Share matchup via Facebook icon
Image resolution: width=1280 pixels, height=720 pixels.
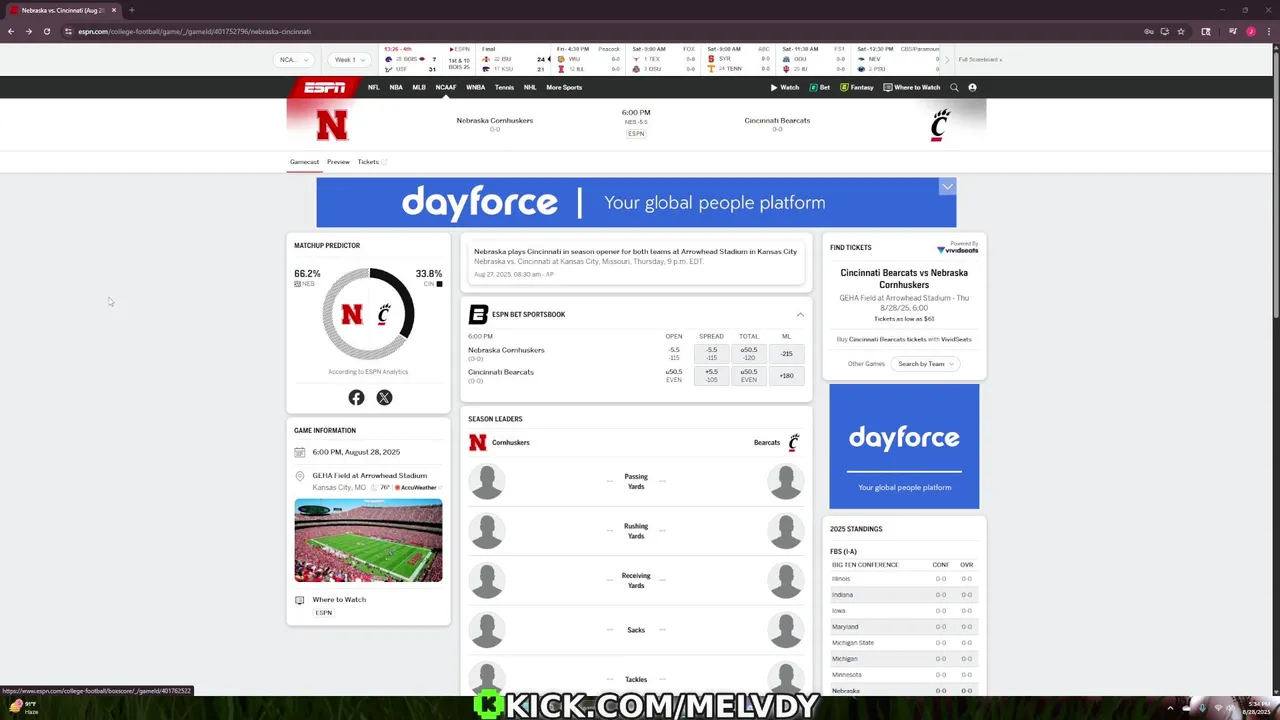pyautogui.click(x=356, y=398)
